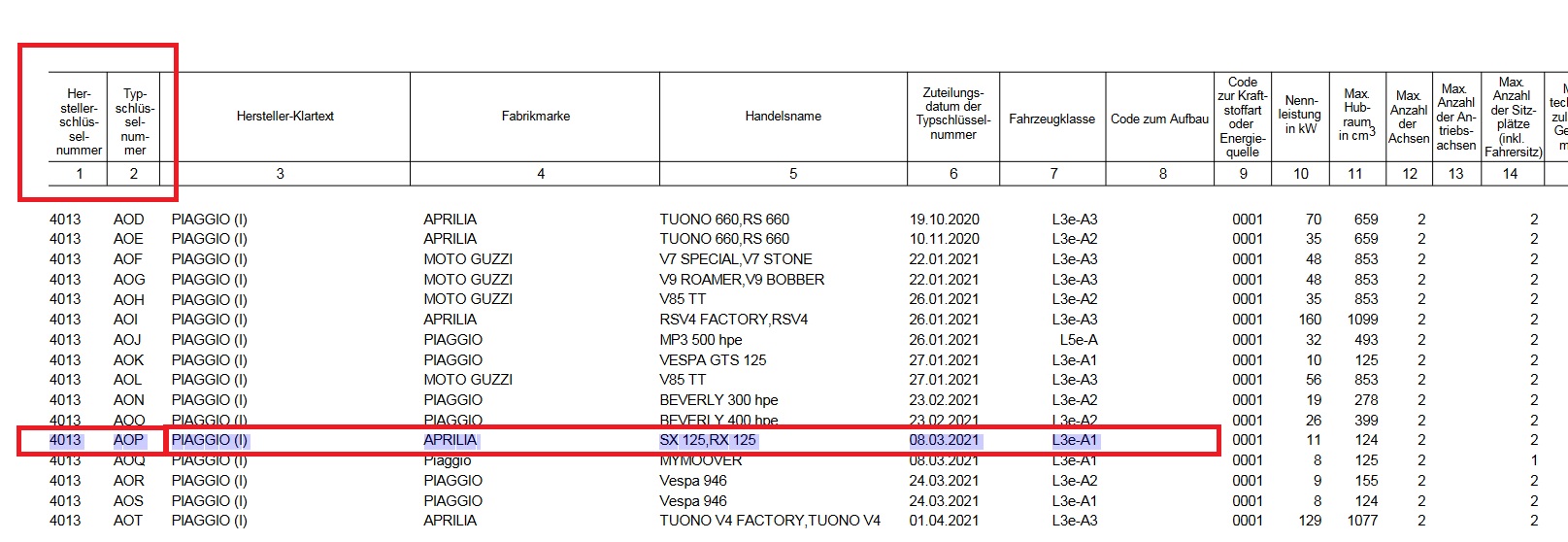
Task: Click vehicle class L5e-A cell
Action: [x=1079, y=340]
